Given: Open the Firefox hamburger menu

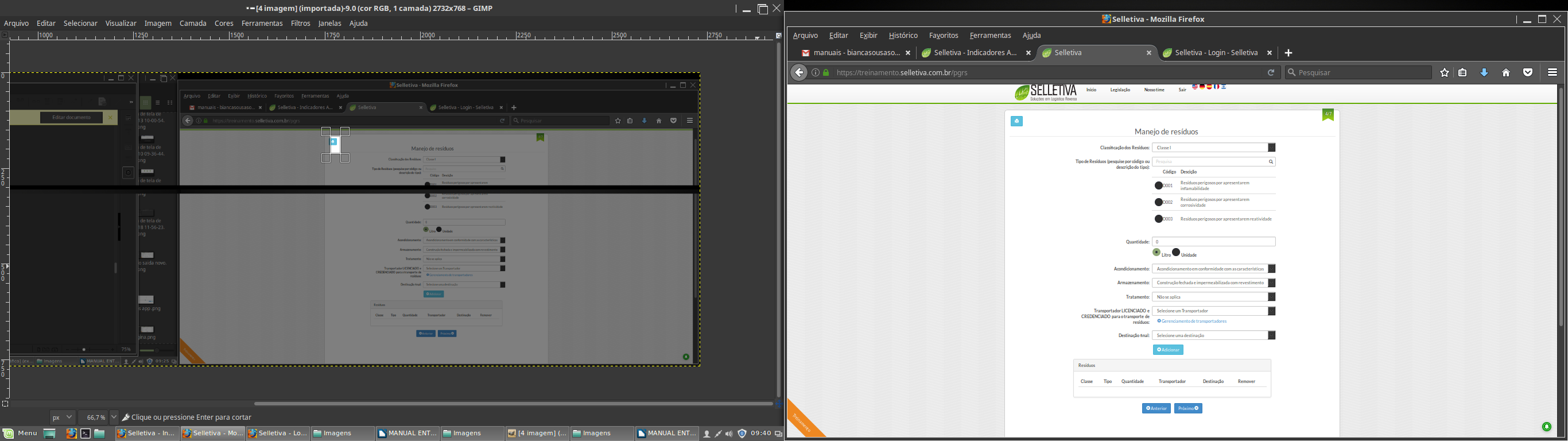Looking at the screenshot, I should pyautogui.click(x=1552, y=73).
